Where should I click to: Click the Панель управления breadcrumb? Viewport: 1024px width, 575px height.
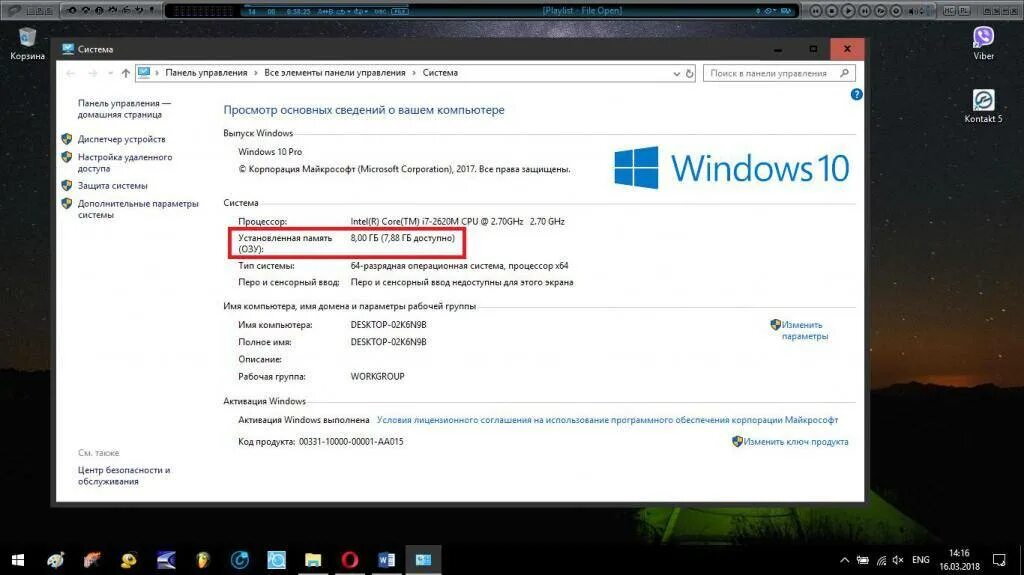206,73
